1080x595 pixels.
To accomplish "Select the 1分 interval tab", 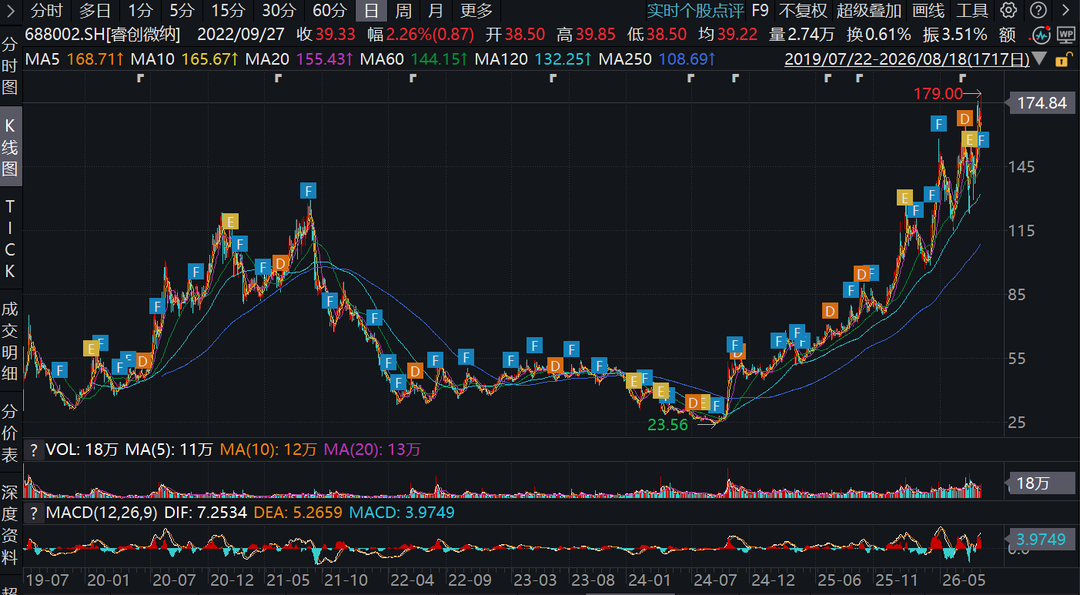I will [141, 10].
